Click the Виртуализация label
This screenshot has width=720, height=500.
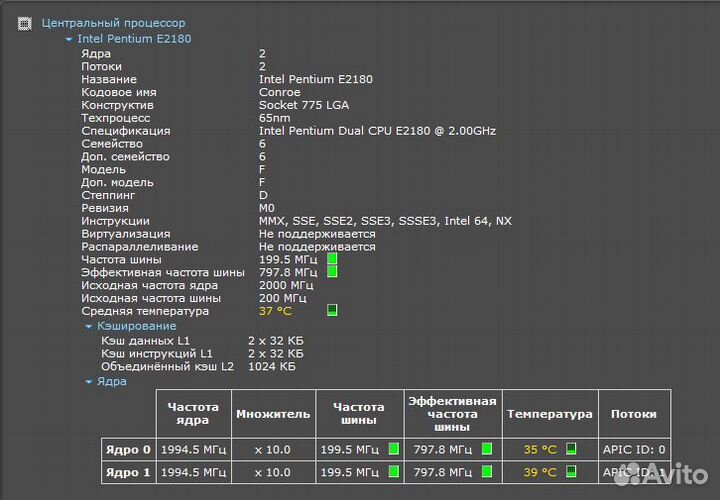126,234
